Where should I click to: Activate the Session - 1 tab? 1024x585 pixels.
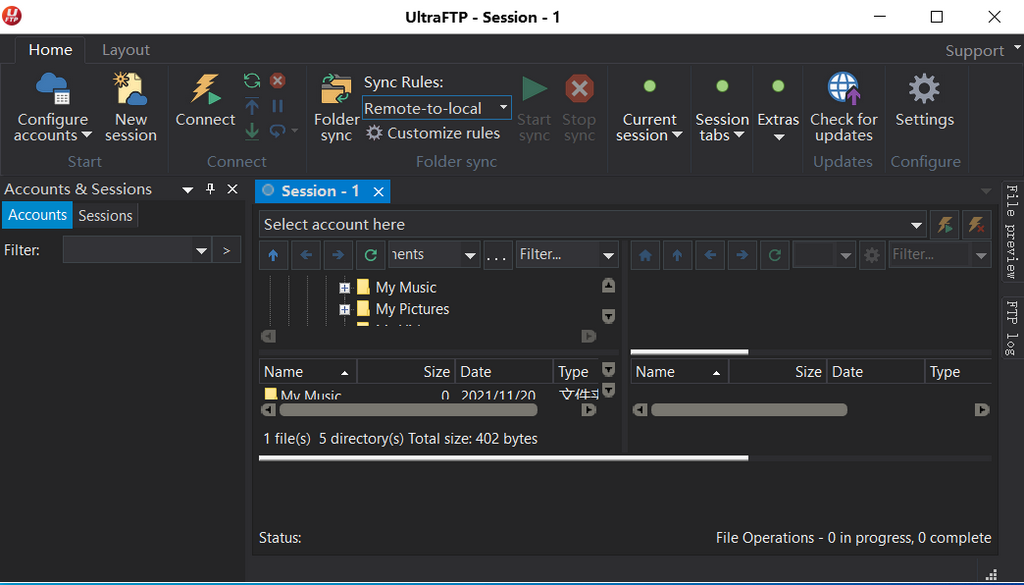(x=320, y=191)
